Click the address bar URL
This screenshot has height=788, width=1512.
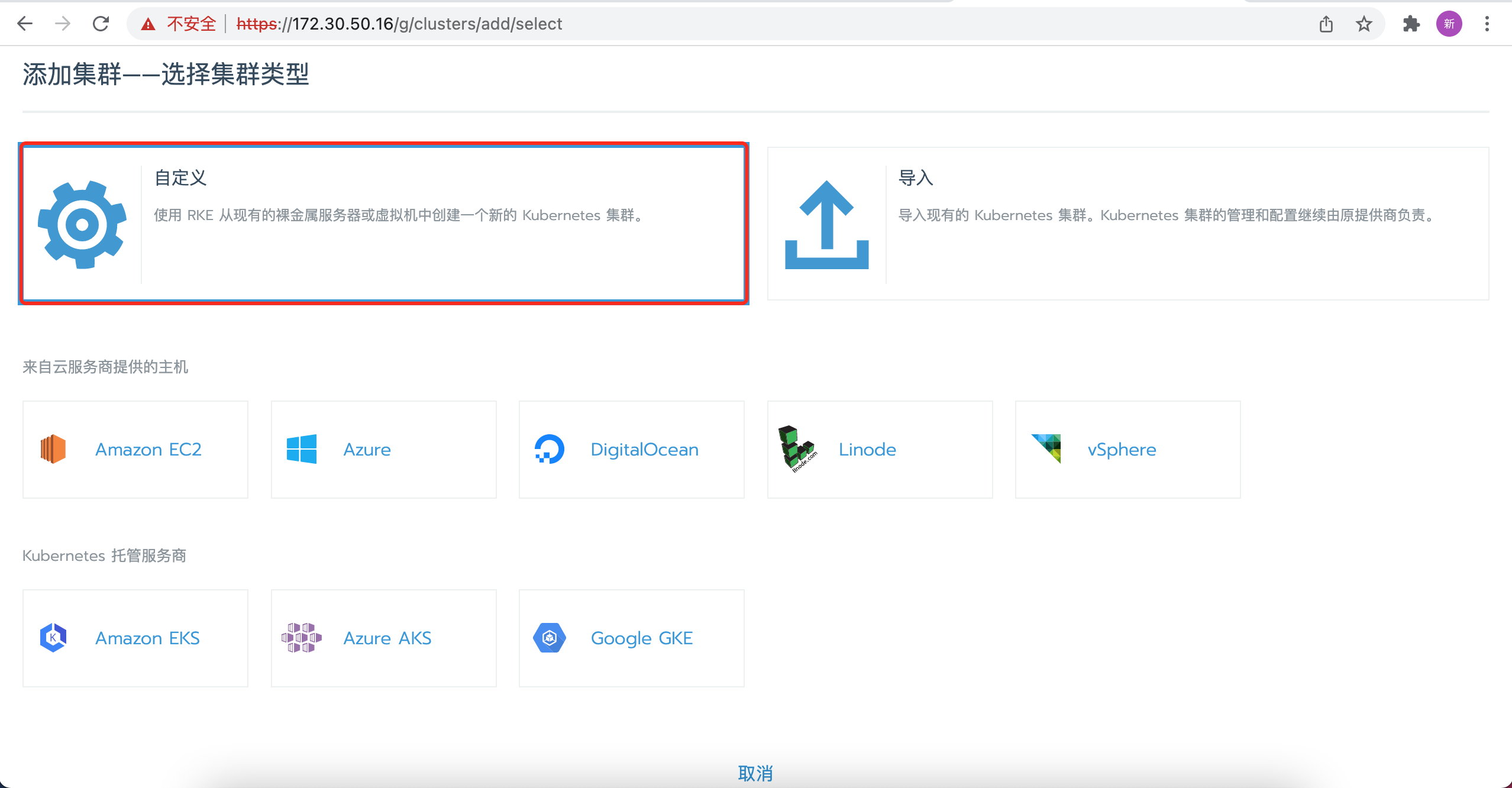point(399,24)
